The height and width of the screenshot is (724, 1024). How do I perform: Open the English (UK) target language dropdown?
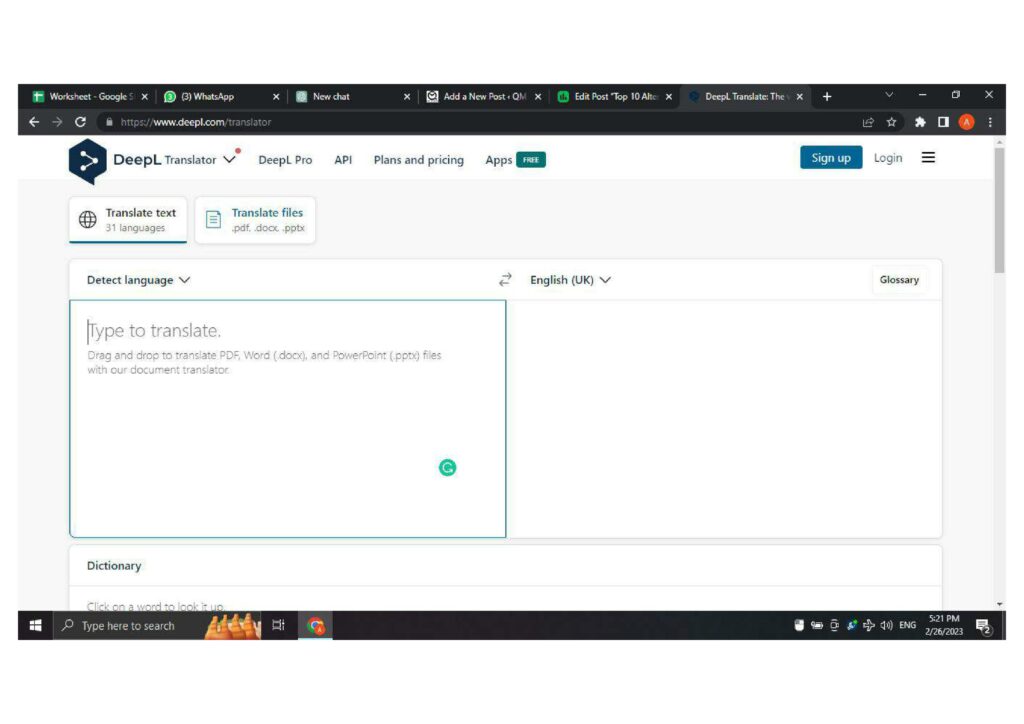570,280
